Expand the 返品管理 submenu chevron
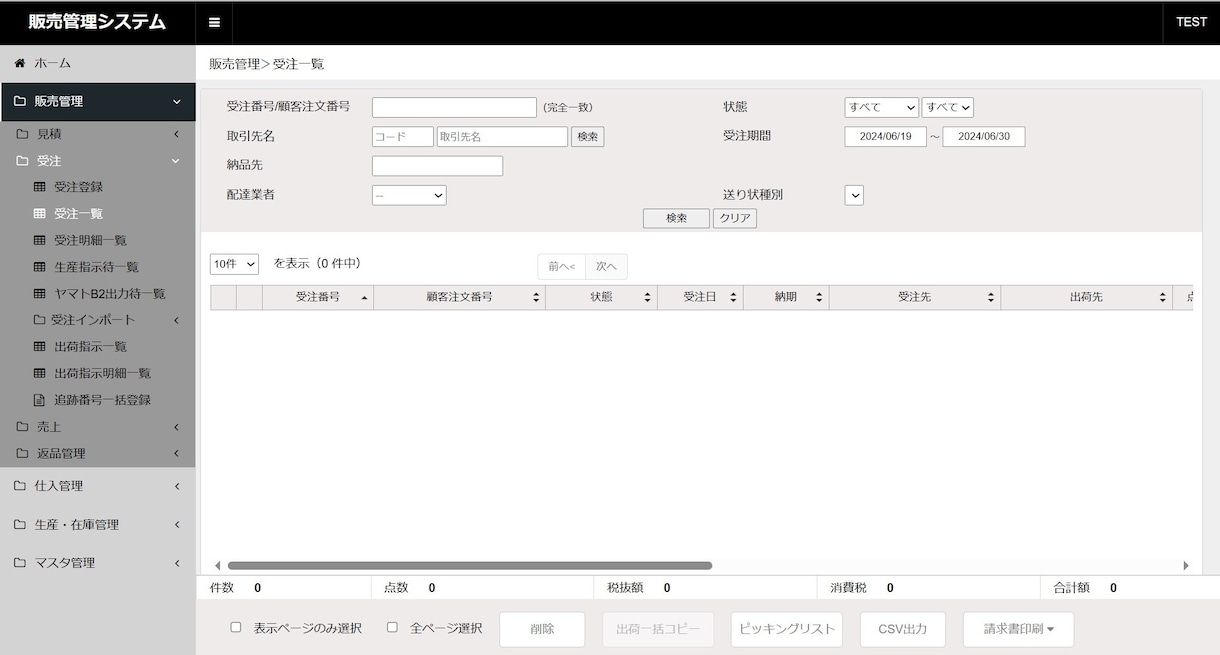 [177, 453]
